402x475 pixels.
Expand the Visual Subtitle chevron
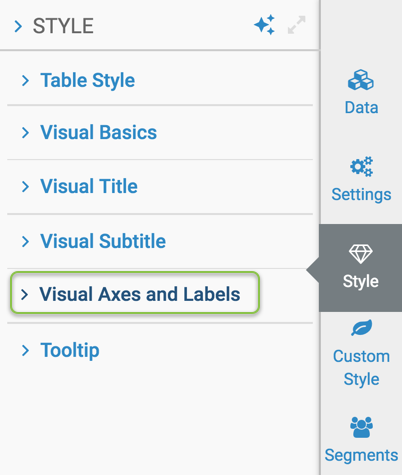click(x=25, y=241)
